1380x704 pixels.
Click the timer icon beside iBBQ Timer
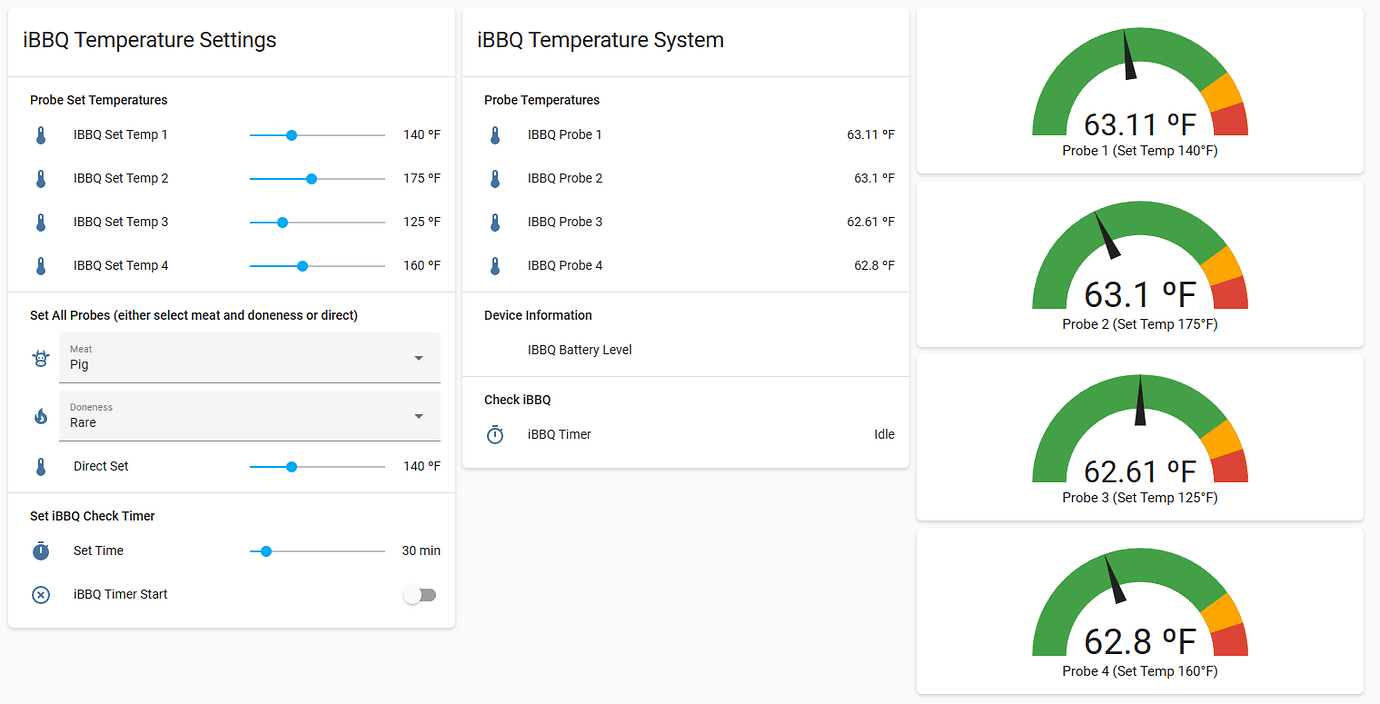[x=495, y=434]
